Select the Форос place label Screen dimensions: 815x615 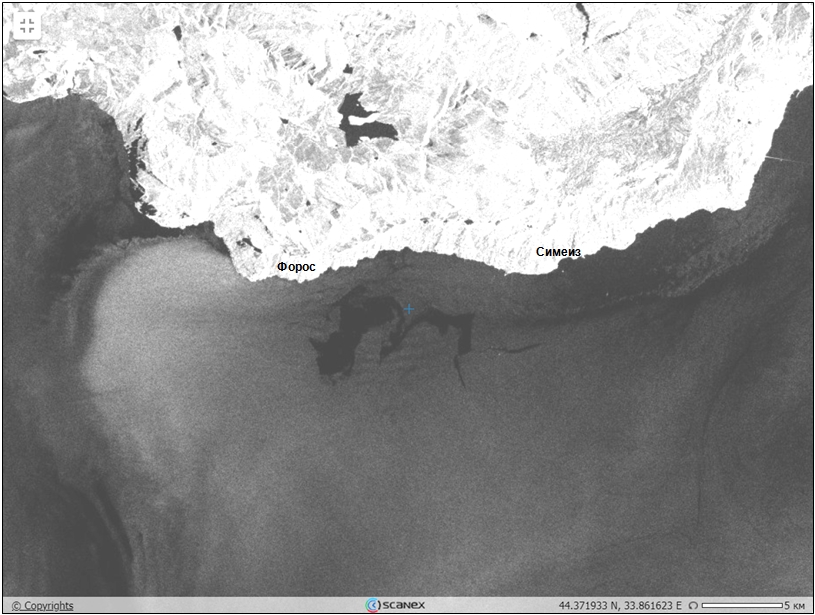pos(296,268)
